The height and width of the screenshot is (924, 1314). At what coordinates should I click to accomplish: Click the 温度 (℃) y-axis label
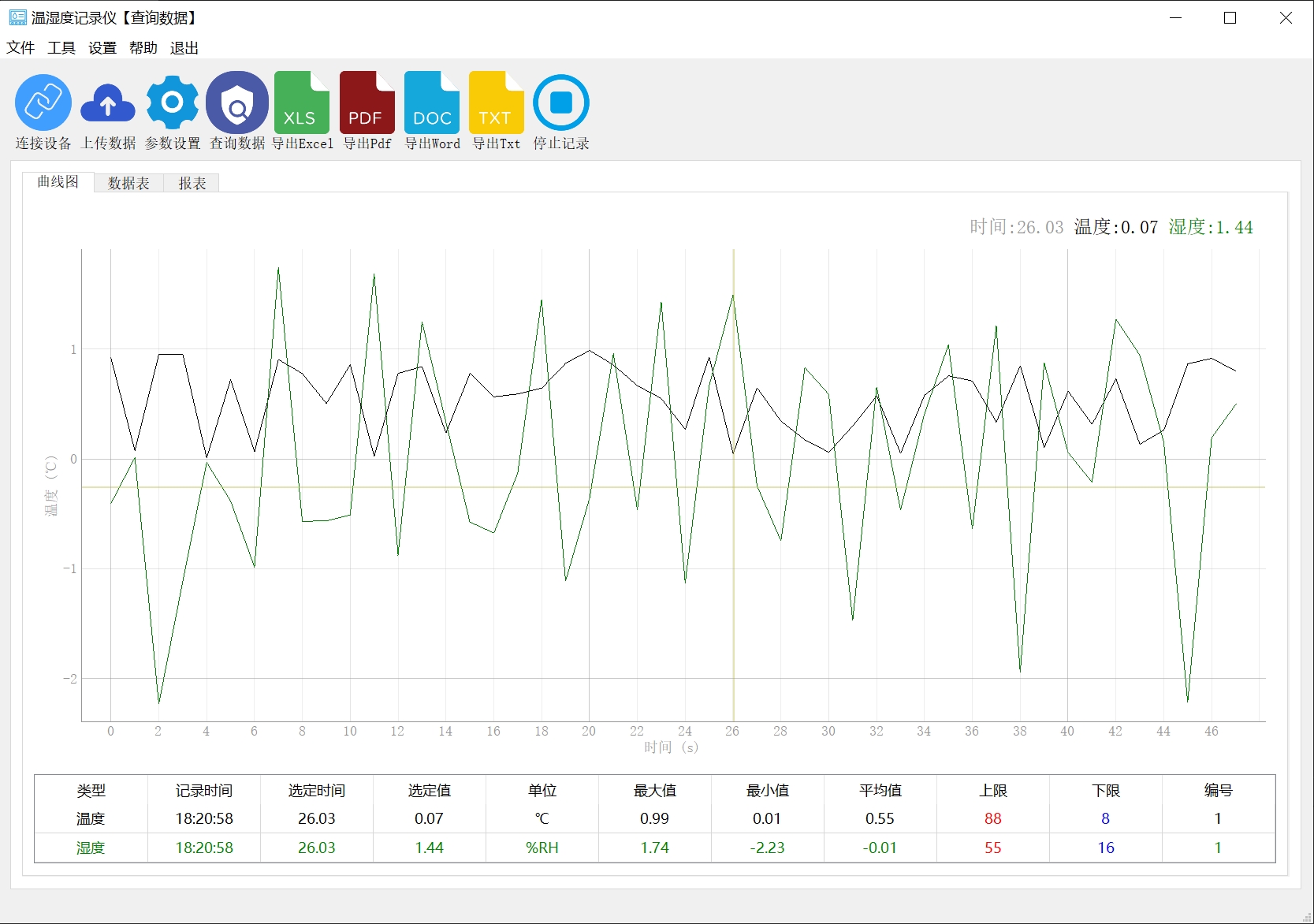(51, 486)
